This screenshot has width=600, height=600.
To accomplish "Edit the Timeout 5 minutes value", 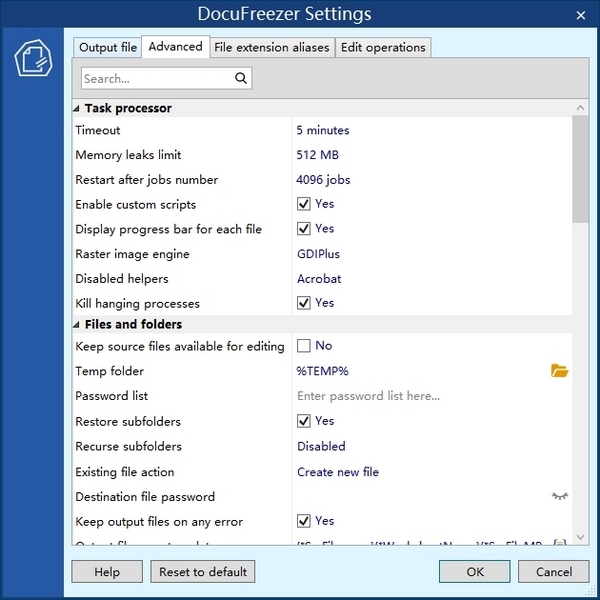I will point(323,130).
